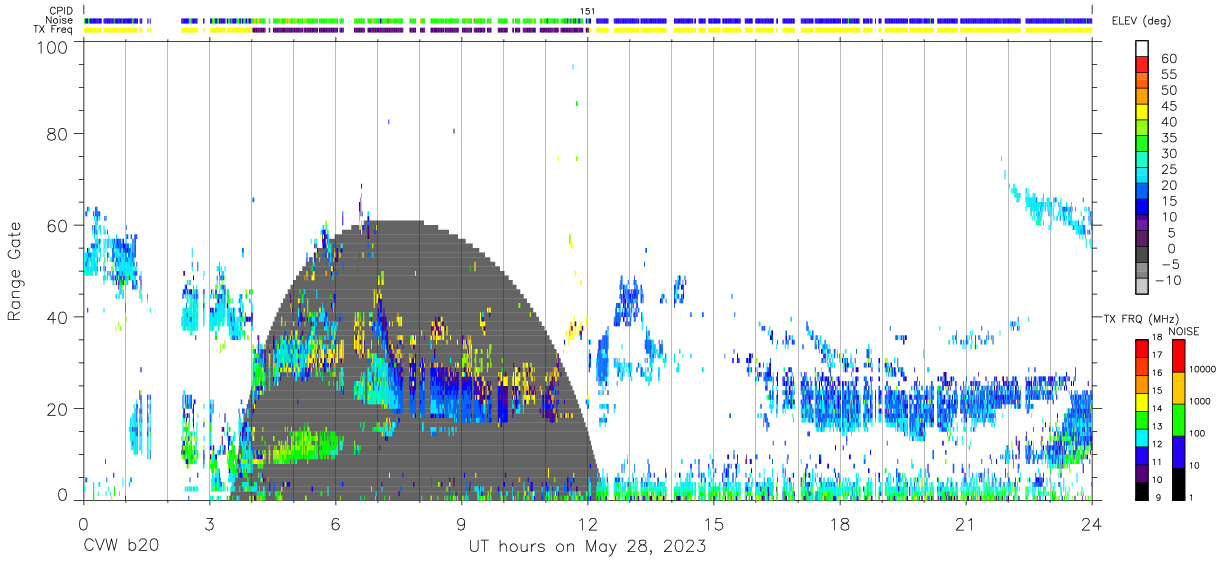Click ELEV colorbar tick label −10
This screenshot has height=567, width=1228.
(x=1168, y=281)
